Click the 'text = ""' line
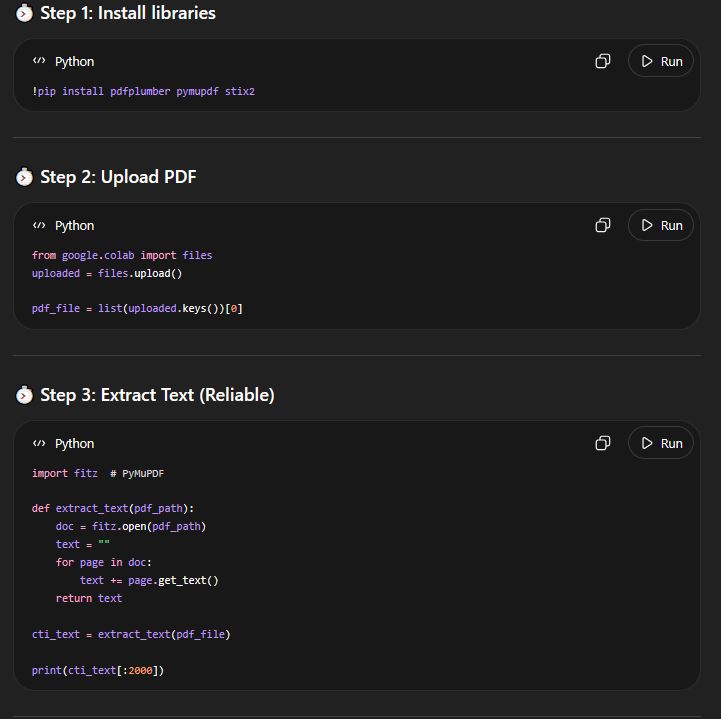This screenshot has height=719, width=721. (x=83, y=544)
